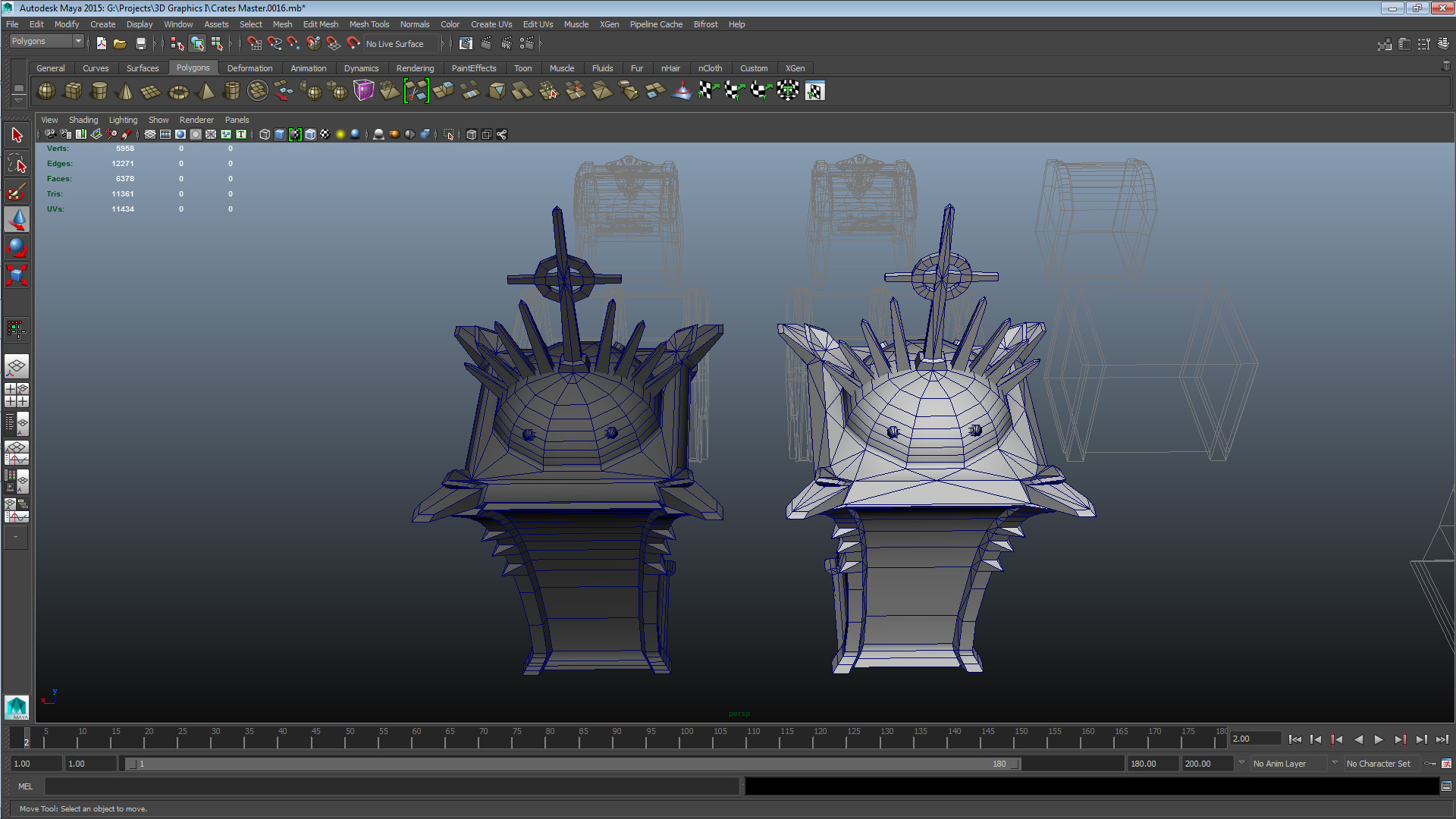
Task: Click the Snap to grids magnet icon
Action: [254, 44]
